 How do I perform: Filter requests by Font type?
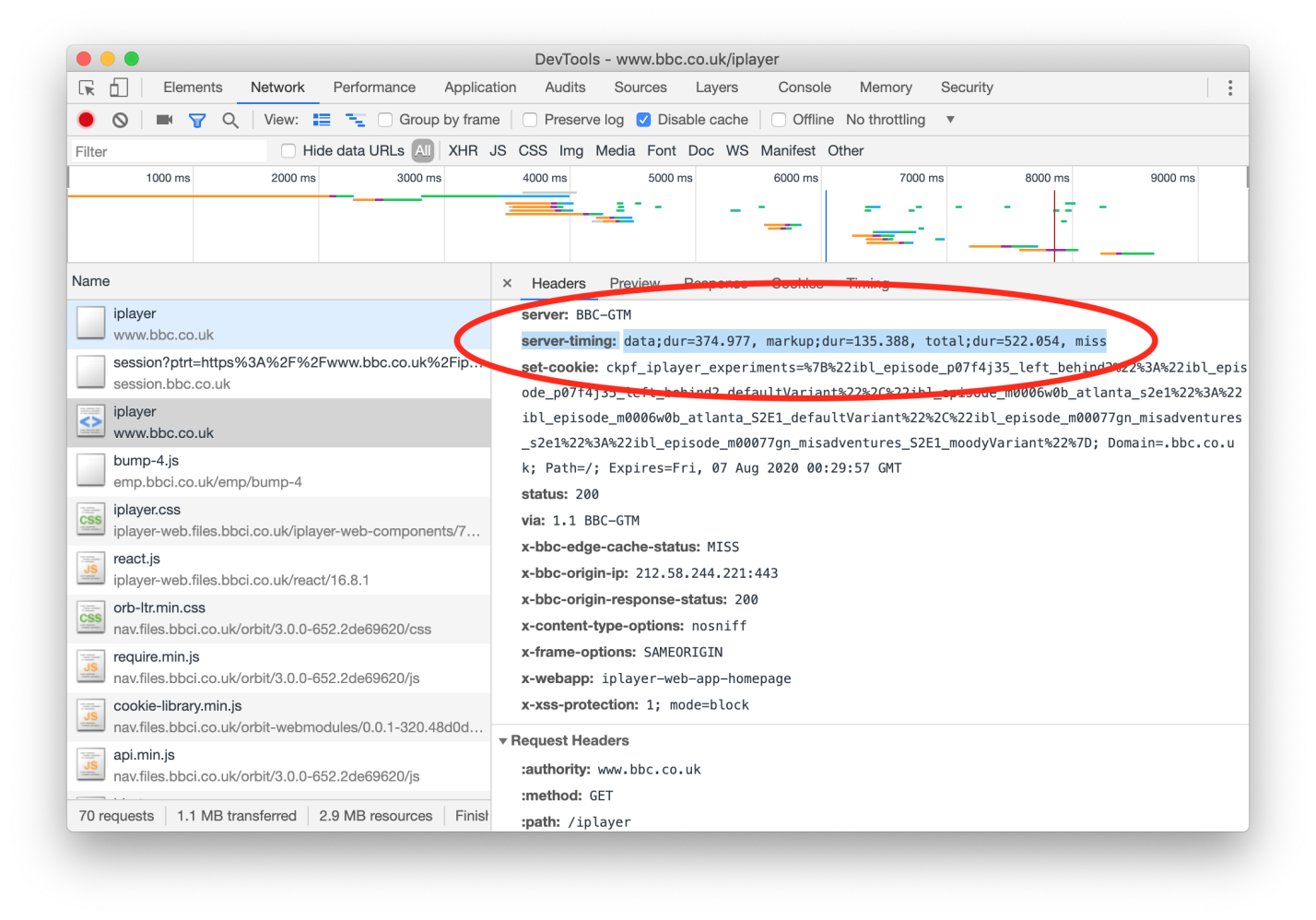pos(662,151)
